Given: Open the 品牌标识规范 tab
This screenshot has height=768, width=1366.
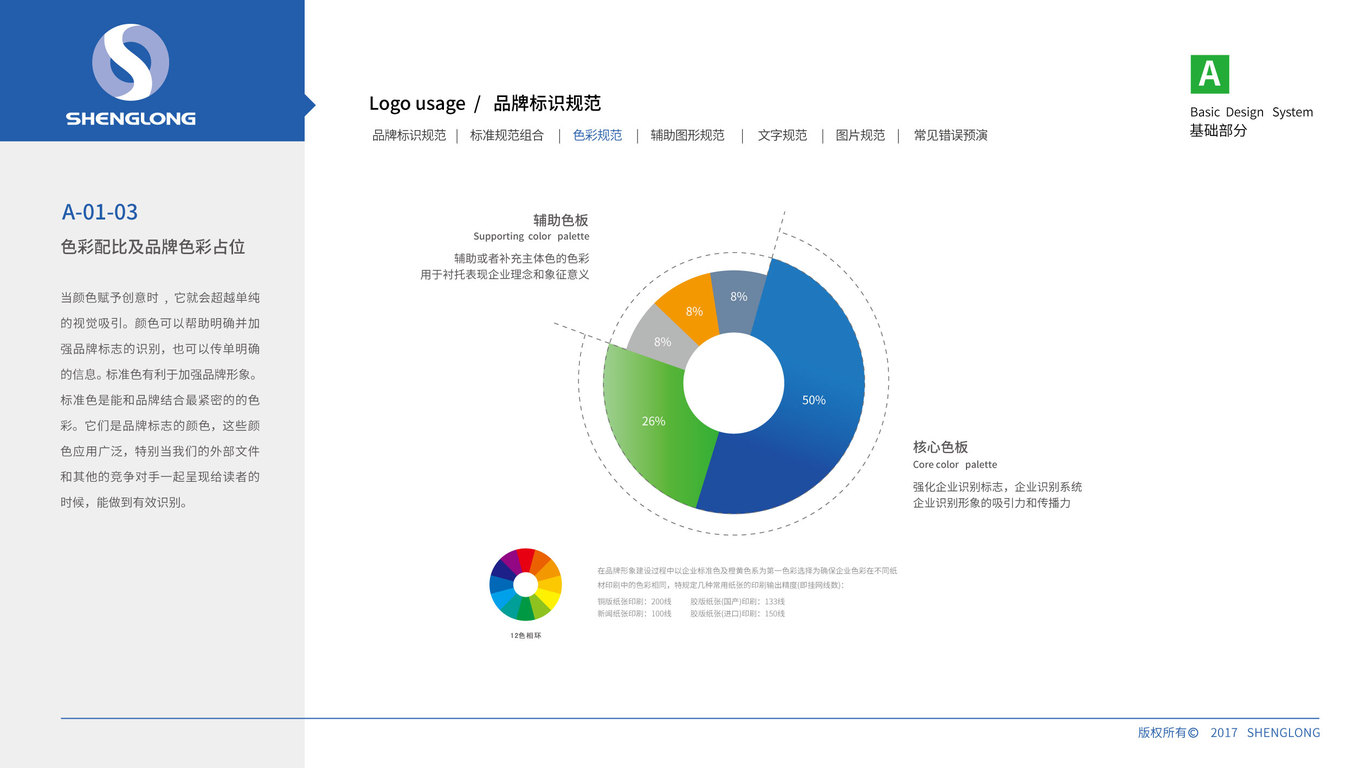Looking at the screenshot, I should (409, 135).
